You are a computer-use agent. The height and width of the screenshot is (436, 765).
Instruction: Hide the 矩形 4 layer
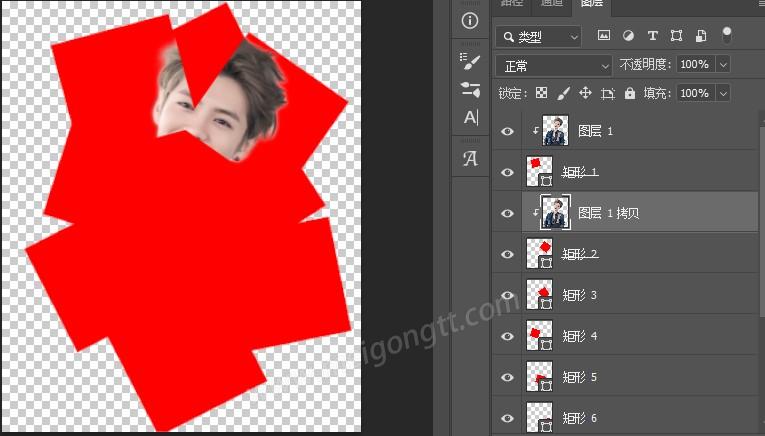[507, 336]
